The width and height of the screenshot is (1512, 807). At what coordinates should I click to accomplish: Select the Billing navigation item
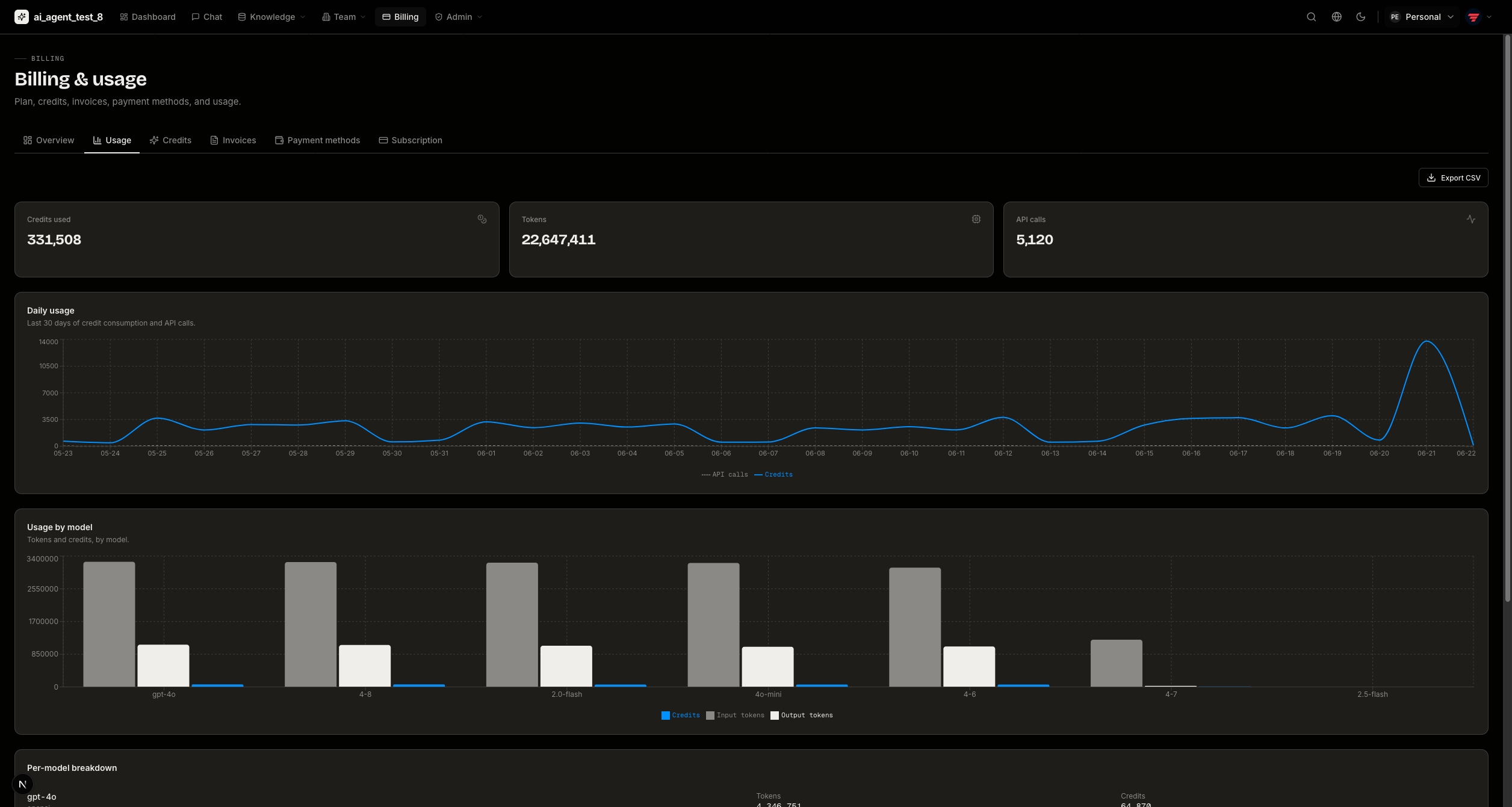[400, 17]
